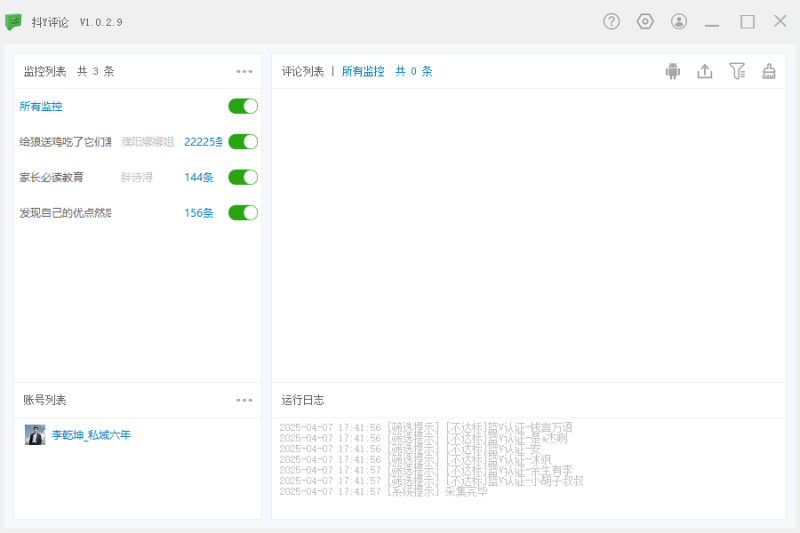The image size is (800, 533).
Task: Click the green app logo icon
Action: coord(13,22)
